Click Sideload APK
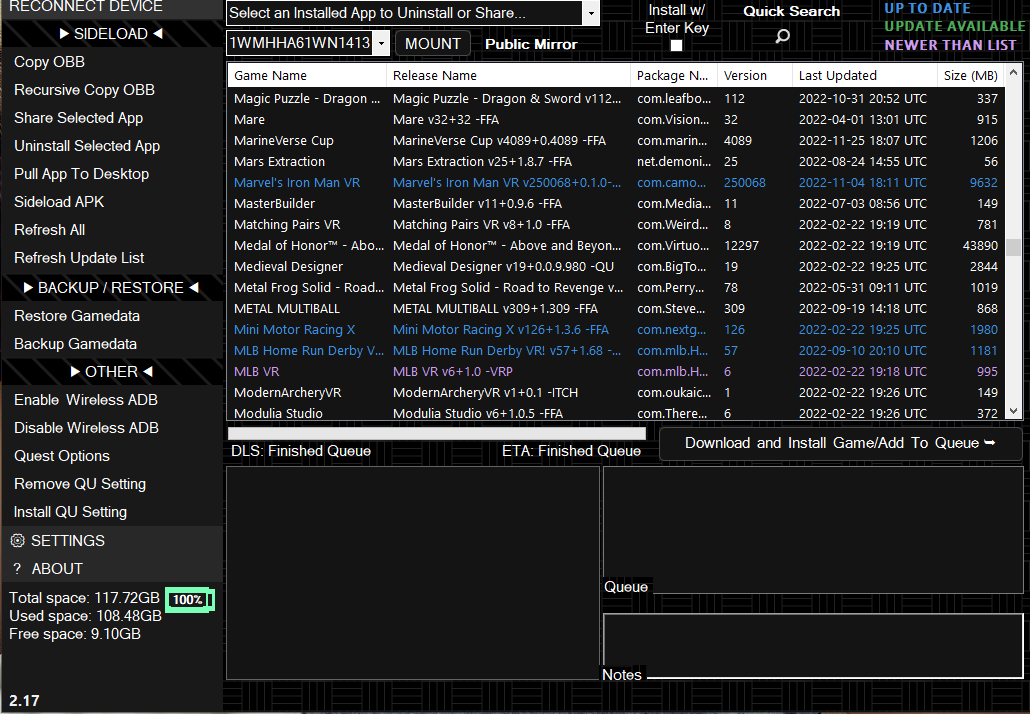 coord(59,202)
